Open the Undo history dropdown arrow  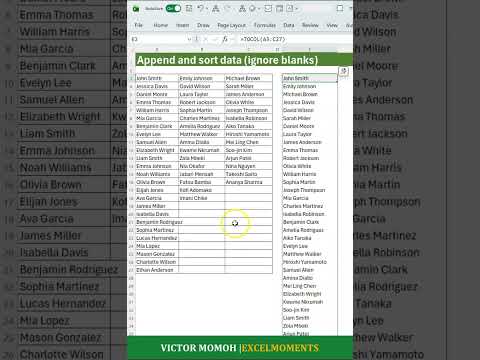[207, 9]
